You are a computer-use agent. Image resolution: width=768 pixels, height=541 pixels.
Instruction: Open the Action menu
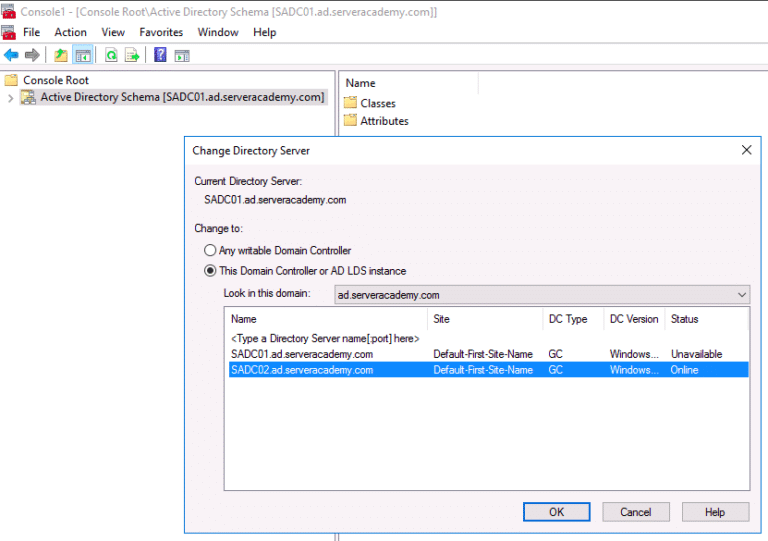point(70,32)
